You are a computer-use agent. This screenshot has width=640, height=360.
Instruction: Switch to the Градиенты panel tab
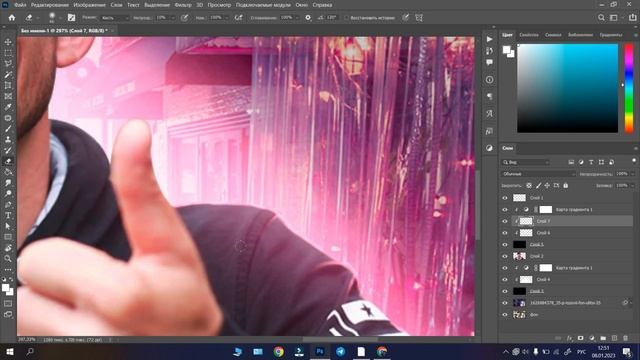pos(611,35)
